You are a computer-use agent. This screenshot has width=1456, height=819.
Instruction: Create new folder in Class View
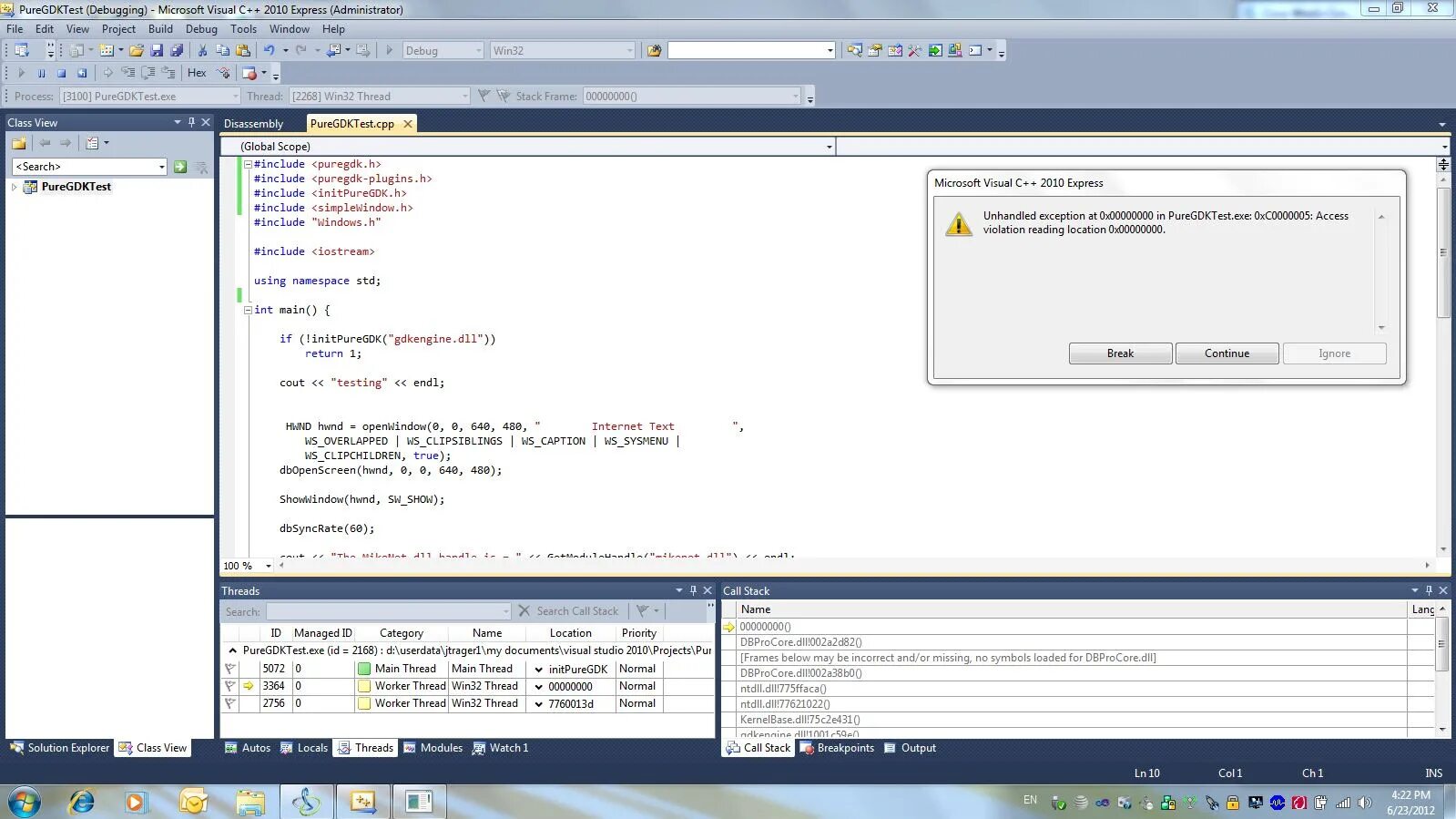pyautogui.click(x=18, y=143)
